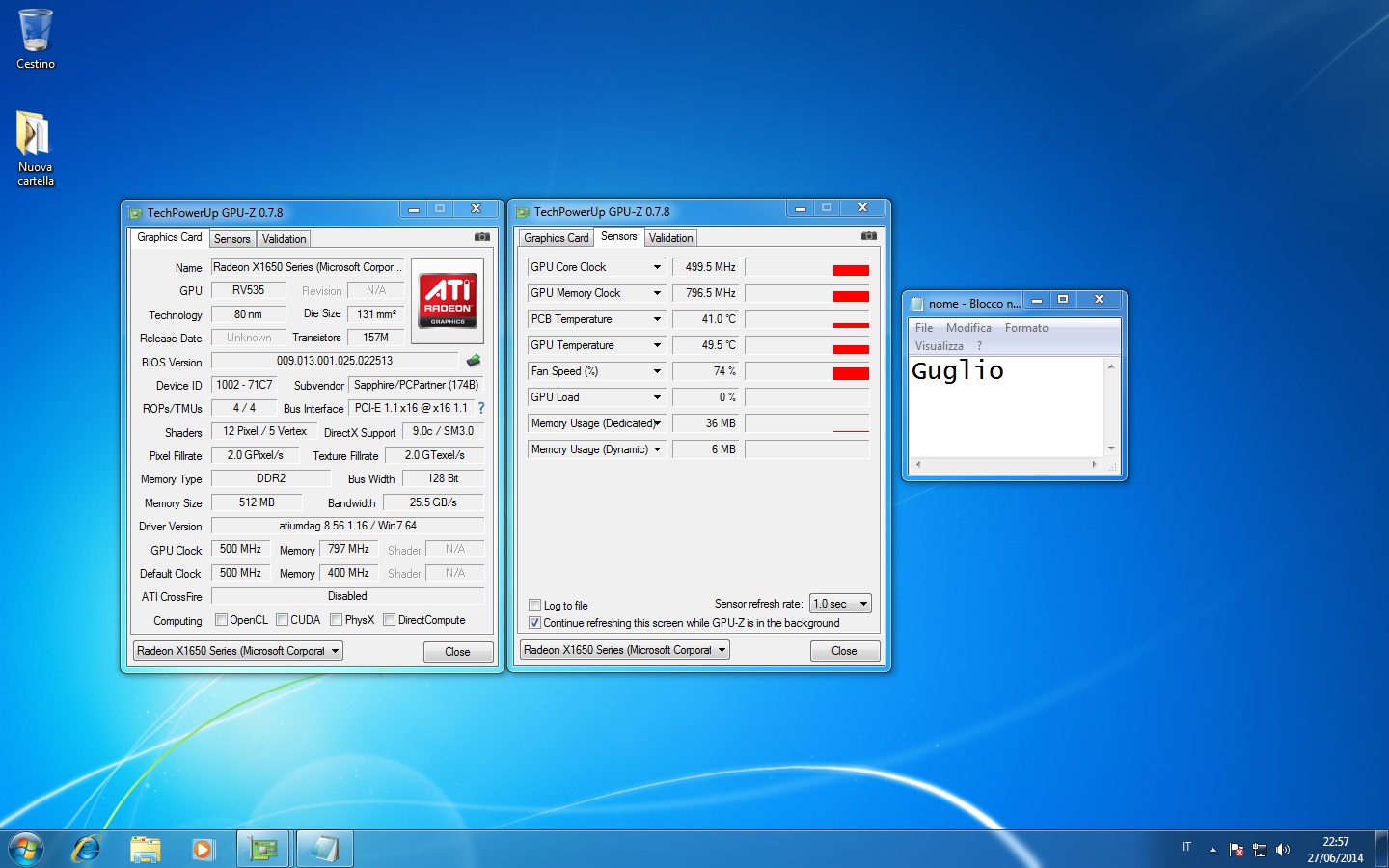
Task: Open GPU selector dropdown in Graphics Card window
Action: 238,651
